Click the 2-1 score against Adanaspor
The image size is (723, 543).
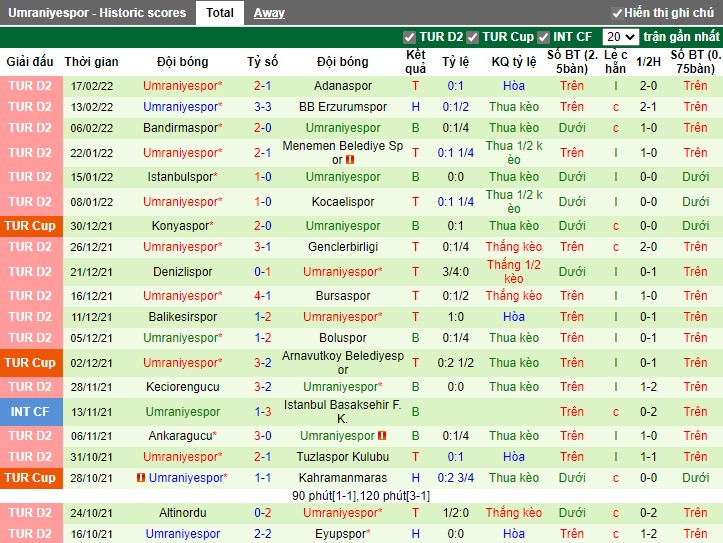pyautogui.click(x=262, y=86)
